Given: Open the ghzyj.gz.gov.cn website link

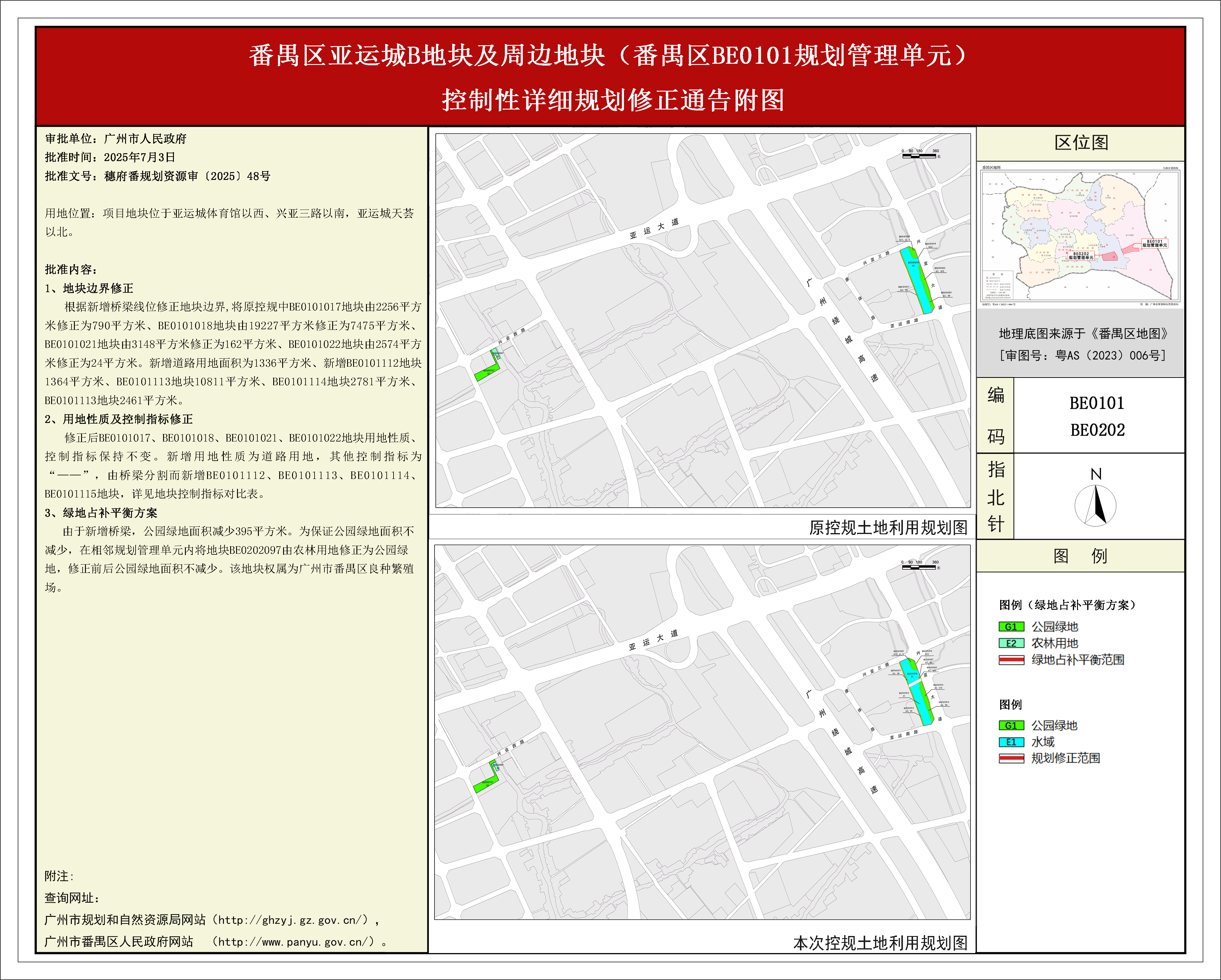Looking at the screenshot, I should [x=293, y=920].
